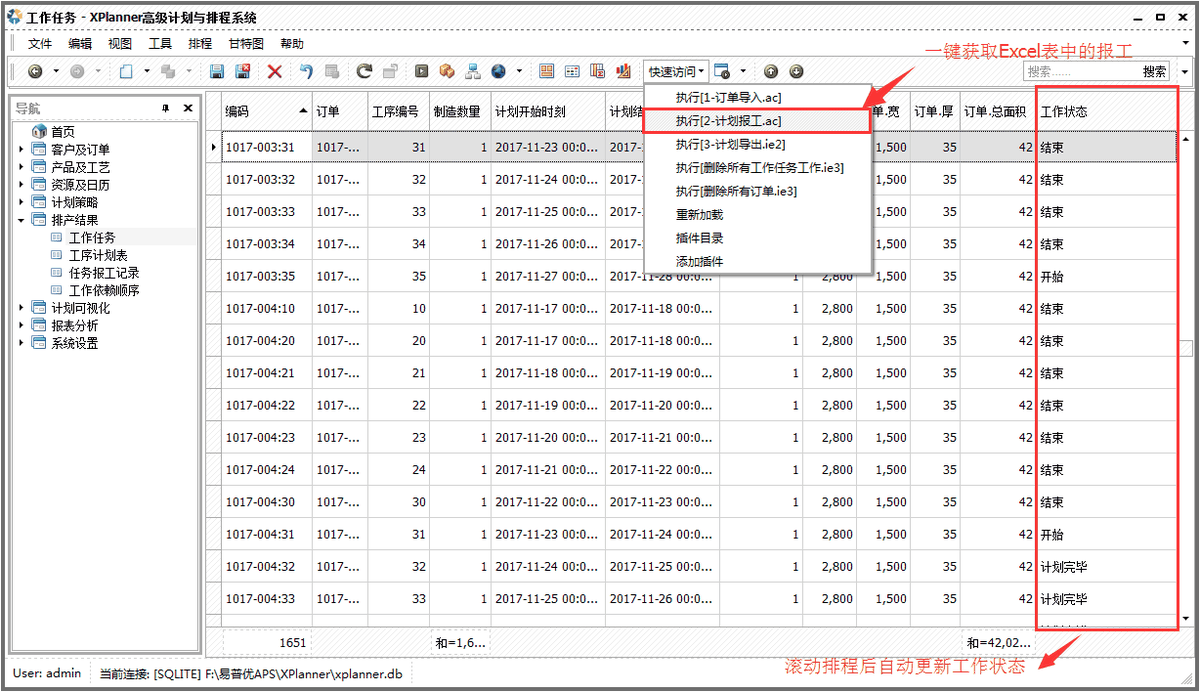Open the 甘特图 menu
Screen dimensions: 1200x692
click(246, 44)
